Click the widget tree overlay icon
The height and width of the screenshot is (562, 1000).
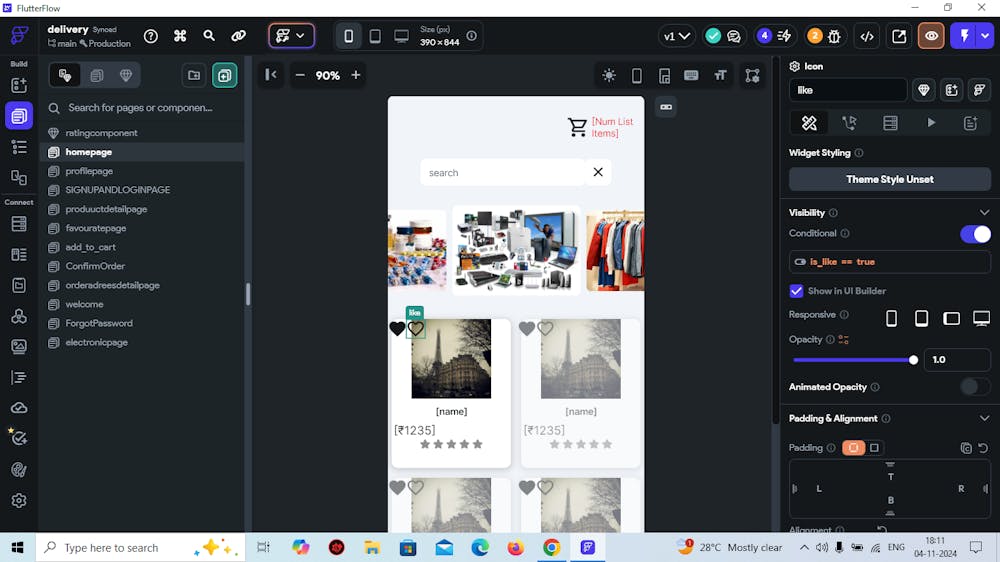[753, 76]
